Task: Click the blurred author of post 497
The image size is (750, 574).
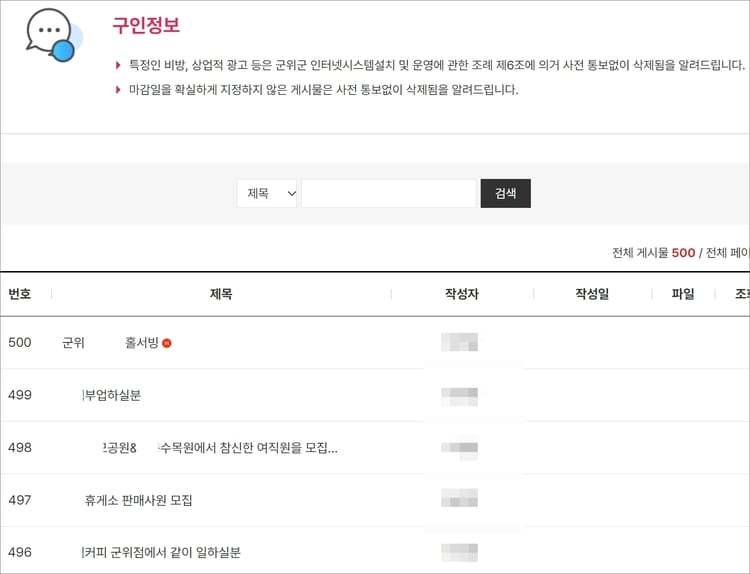Action: (x=459, y=498)
